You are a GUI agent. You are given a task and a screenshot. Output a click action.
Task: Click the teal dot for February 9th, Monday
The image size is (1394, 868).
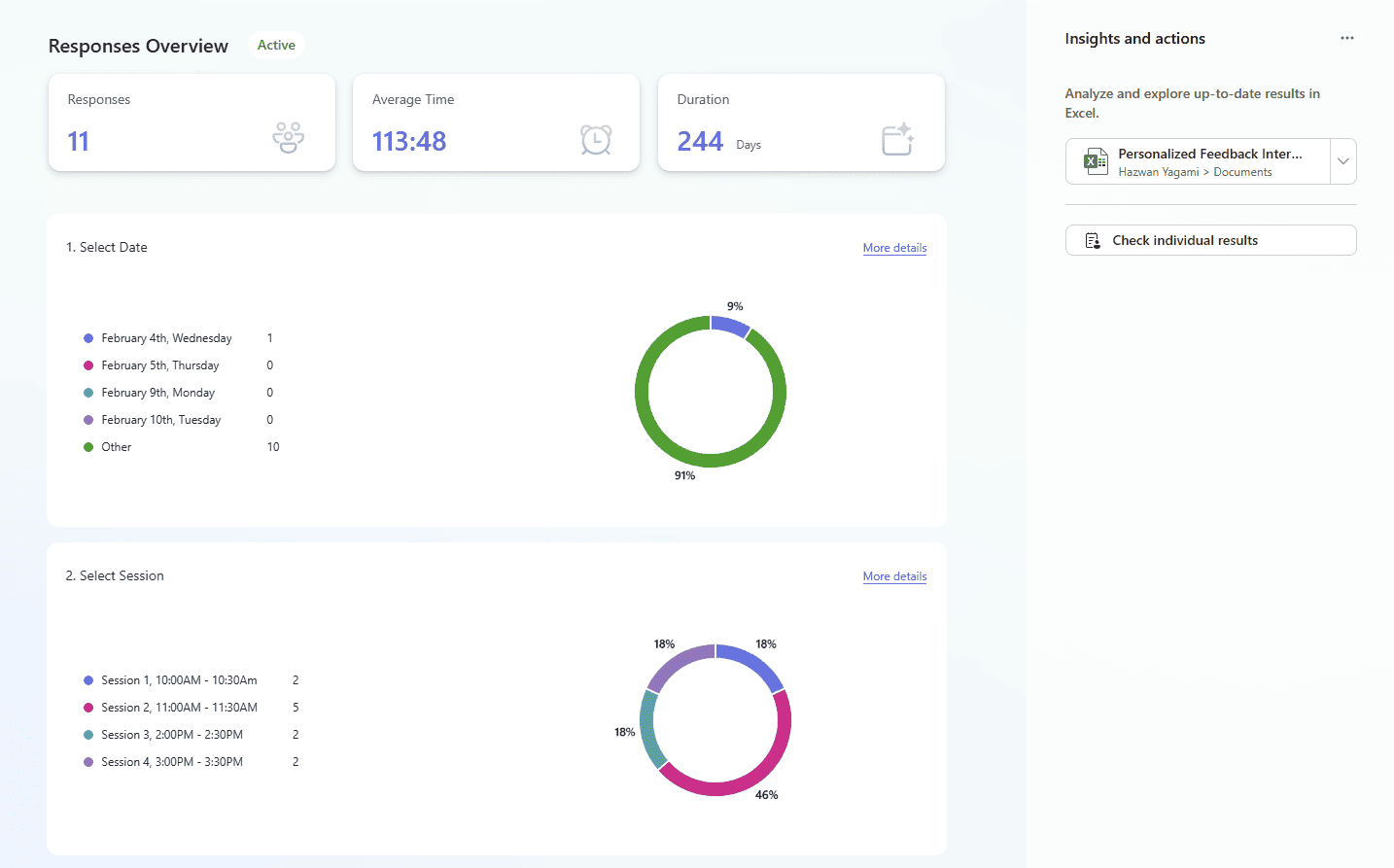(88, 393)
